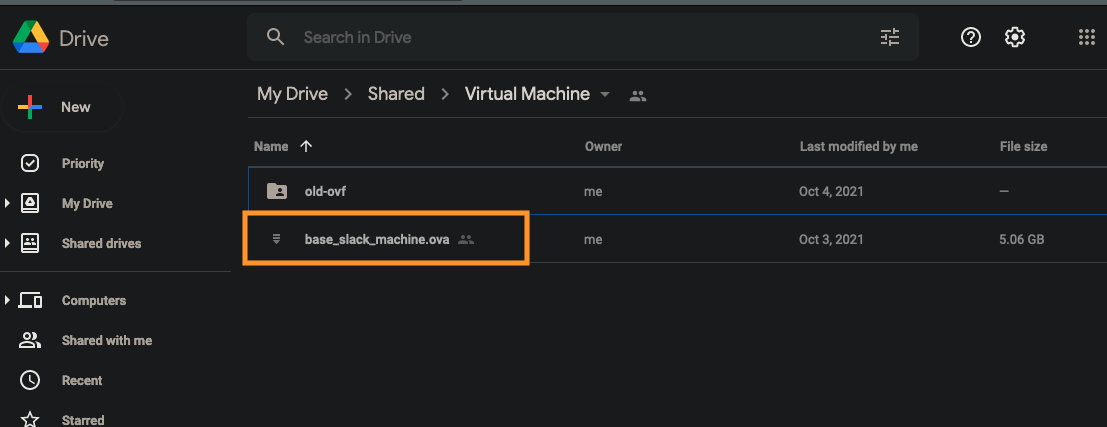Viewport: 1107px width, 427px height.
Task: Sort by the Name column header
Action: click(271, 146)
